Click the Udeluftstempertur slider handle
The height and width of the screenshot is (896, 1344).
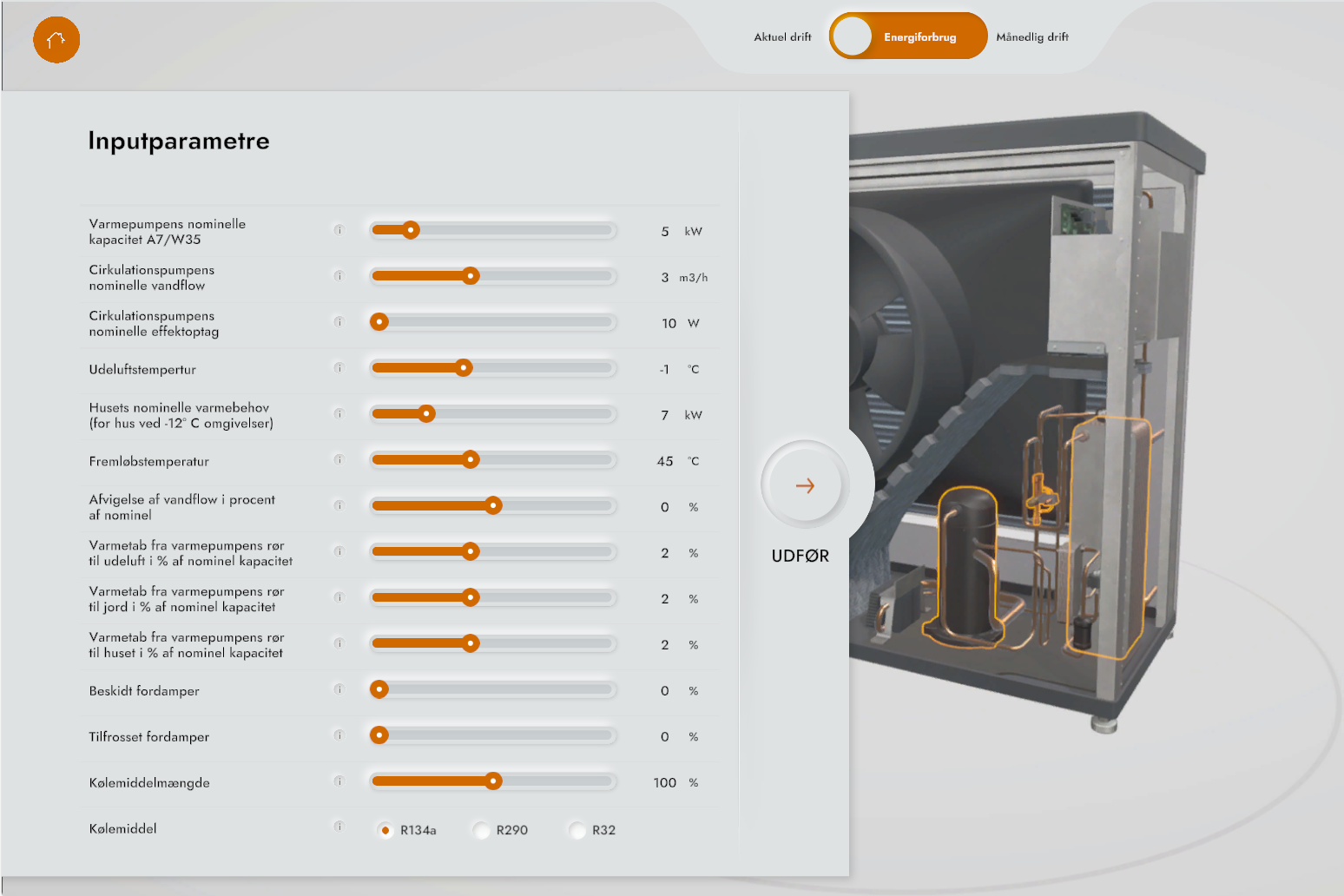pyautogui.click(x=464, y=368)
